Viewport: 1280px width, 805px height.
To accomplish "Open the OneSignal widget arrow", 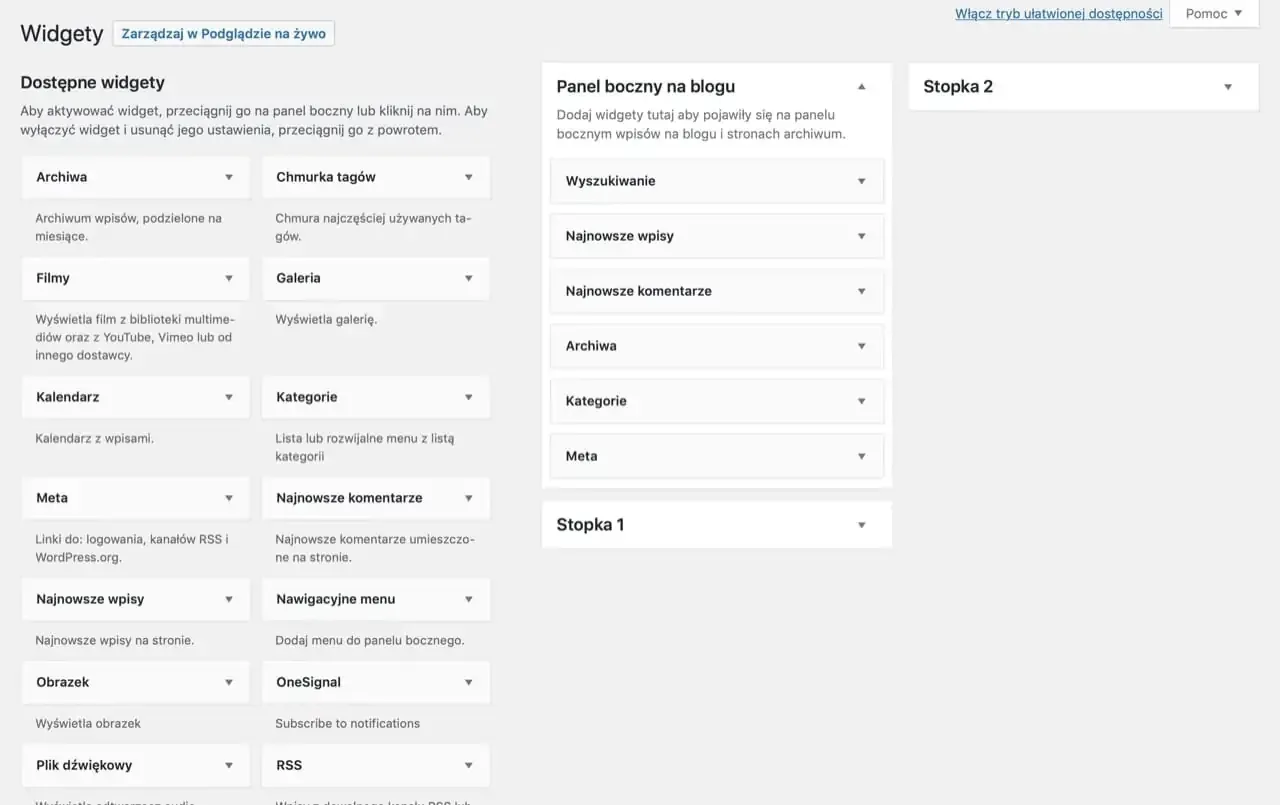I will pyautogui.click(x=469, y=682).
